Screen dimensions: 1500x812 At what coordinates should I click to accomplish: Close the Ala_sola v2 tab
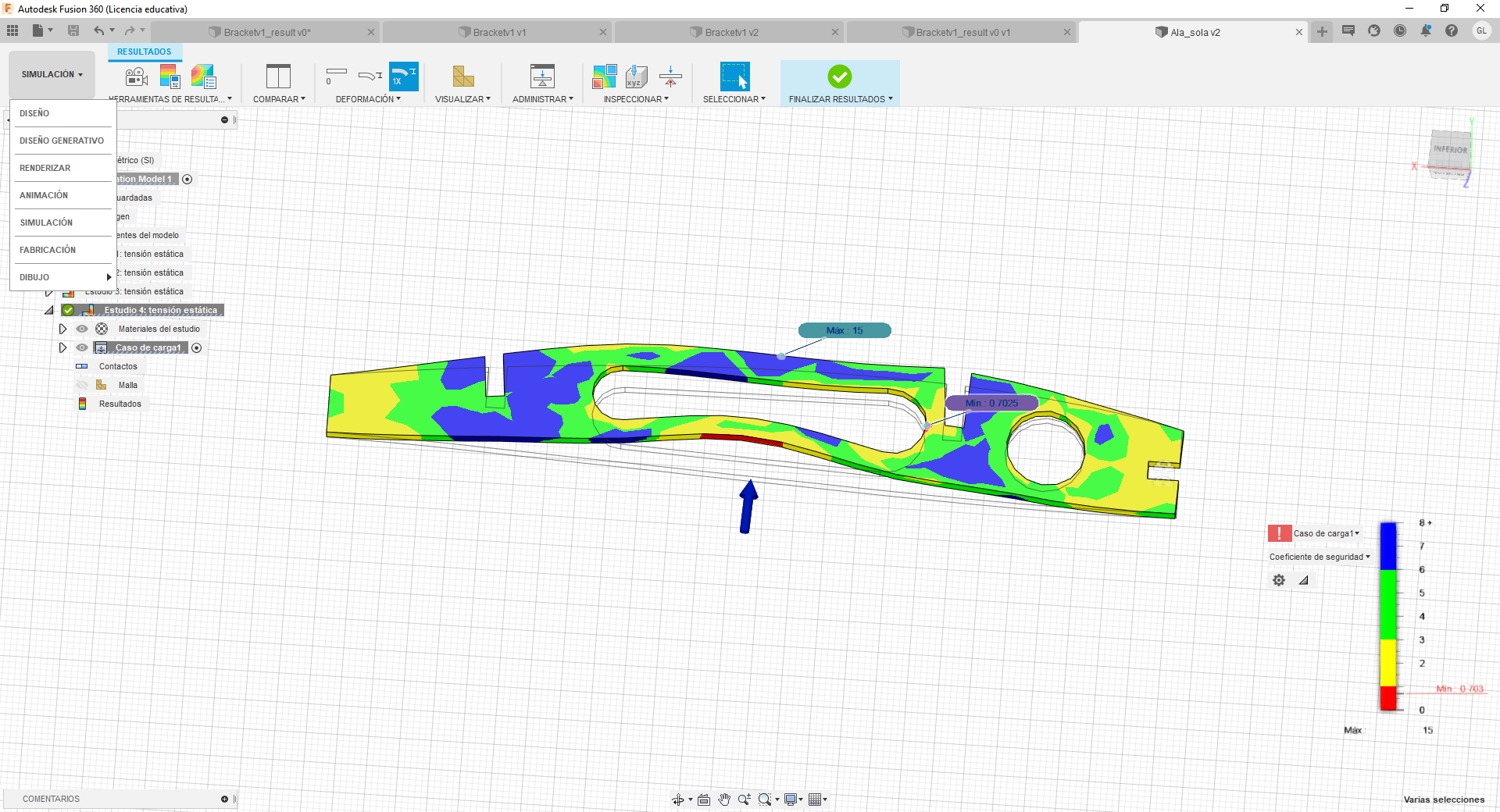(1299, 32)
